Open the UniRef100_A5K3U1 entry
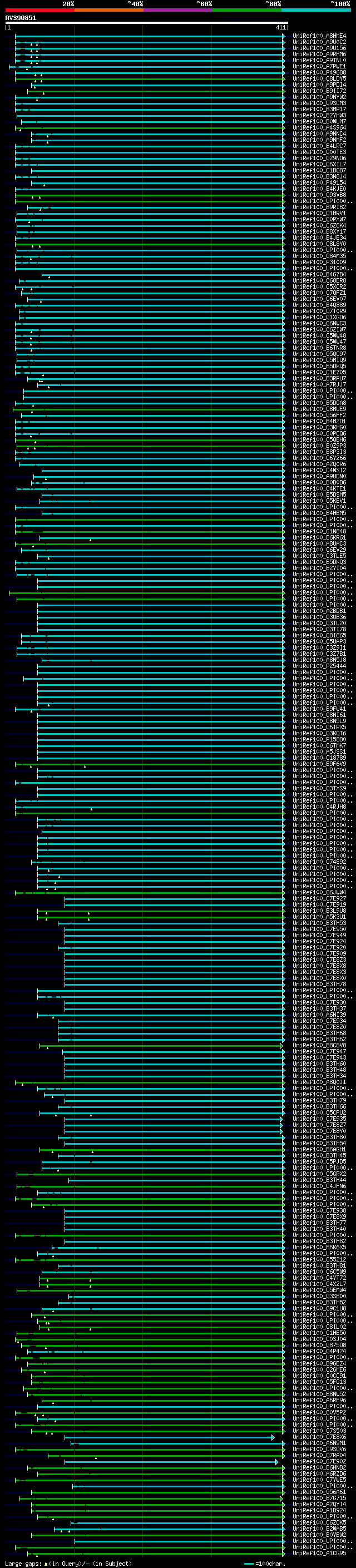 319,917
